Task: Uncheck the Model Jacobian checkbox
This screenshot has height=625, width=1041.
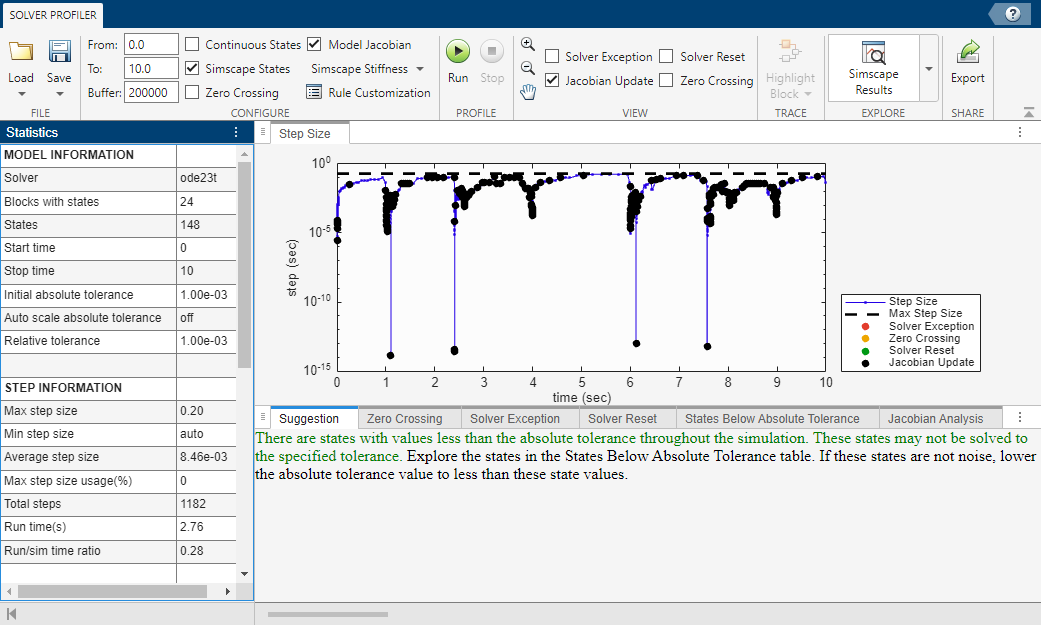Action: click(313, 44)
